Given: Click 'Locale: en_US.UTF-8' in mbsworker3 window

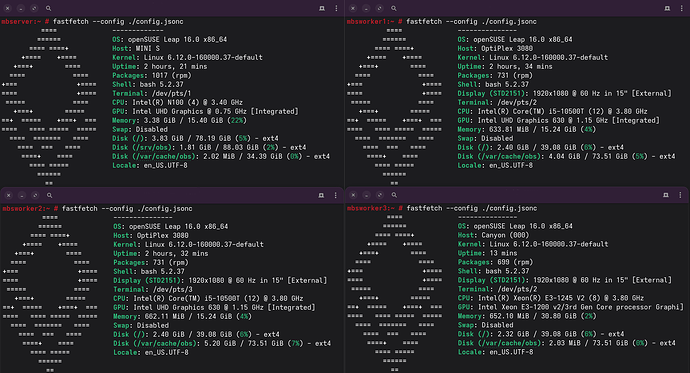Looking at the screenshot, I should click(495, 352).
